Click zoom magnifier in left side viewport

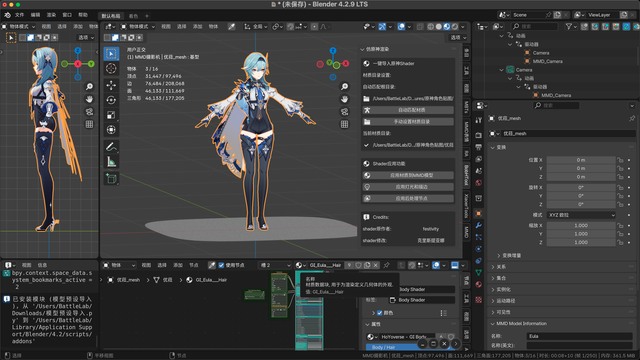89,87
